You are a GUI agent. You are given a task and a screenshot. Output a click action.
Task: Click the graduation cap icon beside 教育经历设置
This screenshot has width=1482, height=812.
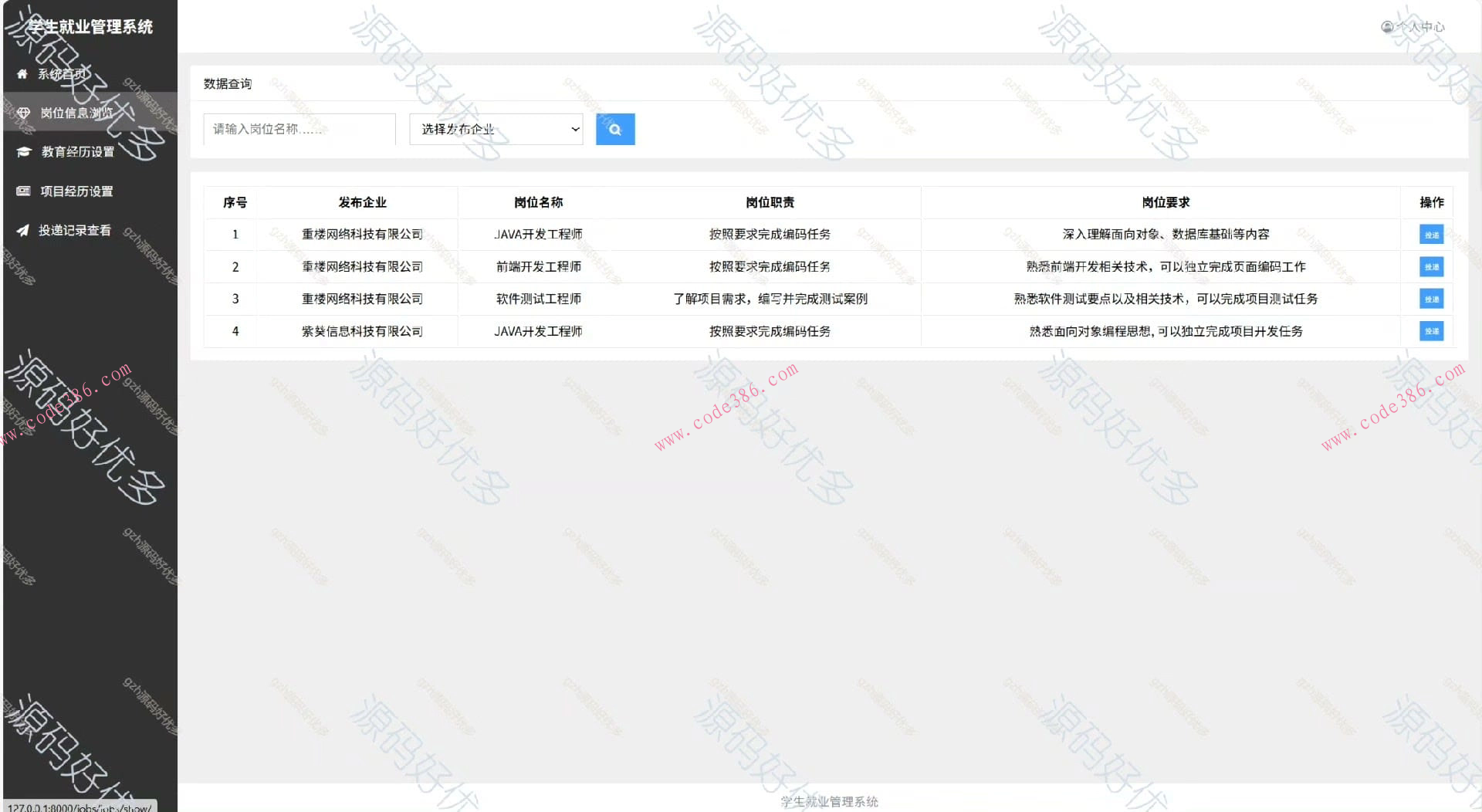24,152
